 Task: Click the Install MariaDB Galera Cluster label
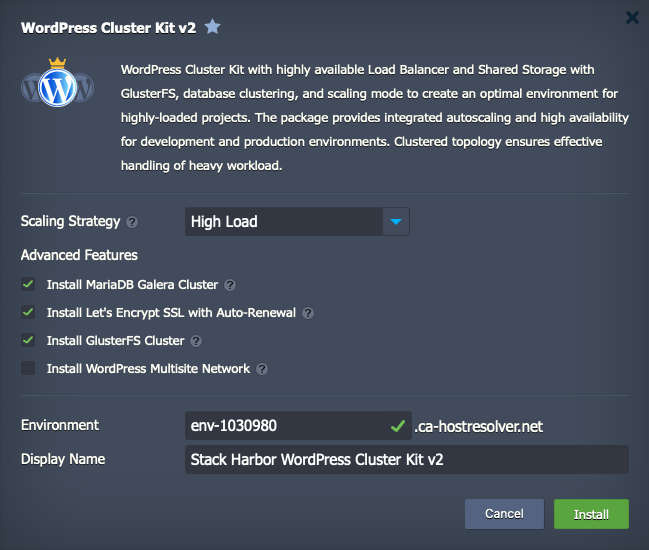(x=132, y=285)
